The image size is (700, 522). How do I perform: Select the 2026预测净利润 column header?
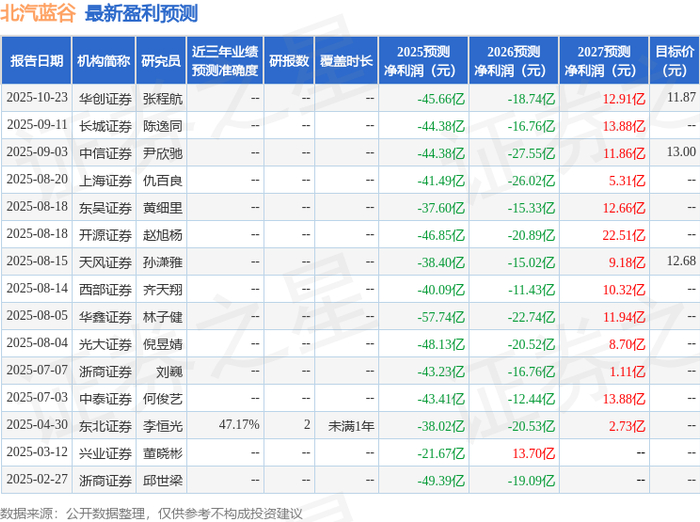click(513, 61)
